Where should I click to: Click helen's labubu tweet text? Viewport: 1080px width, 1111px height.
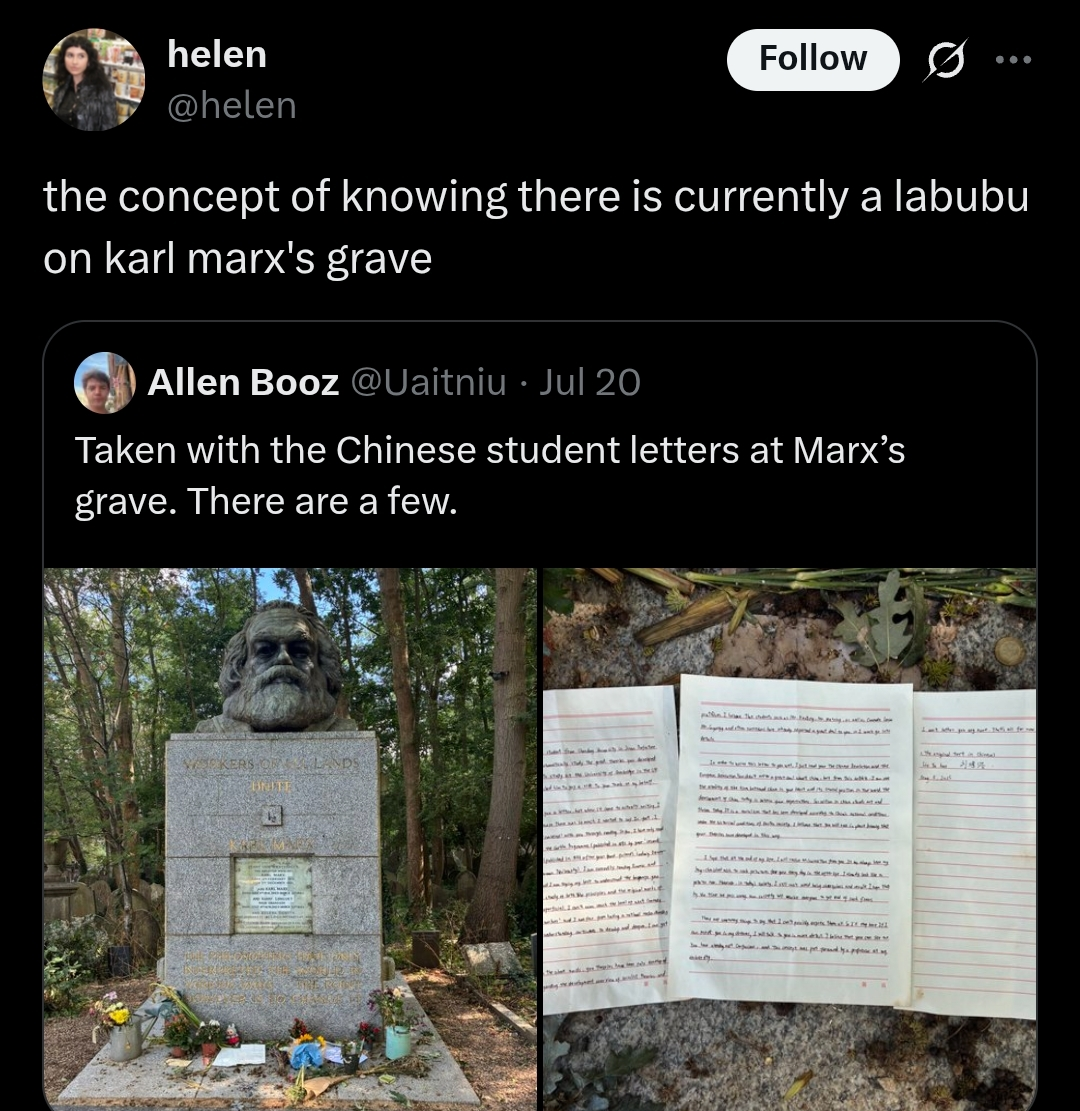tap(536, 227)
